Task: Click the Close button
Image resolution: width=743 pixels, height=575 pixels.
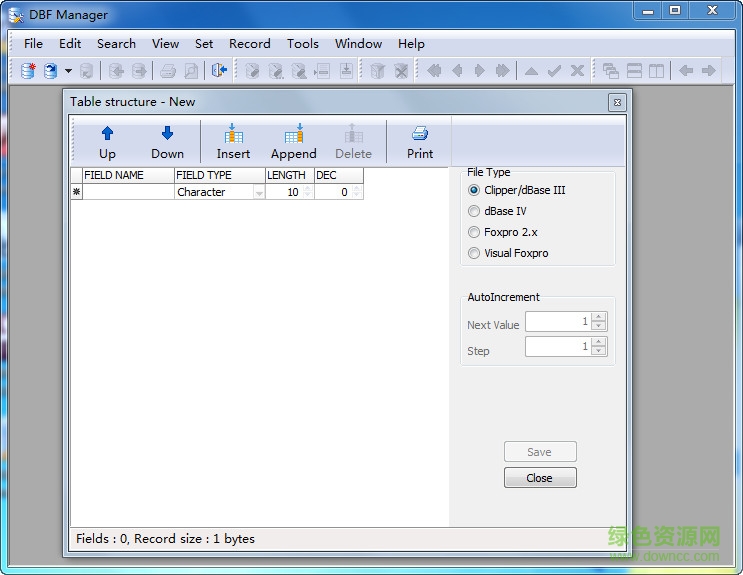Action: pos(540,478)
